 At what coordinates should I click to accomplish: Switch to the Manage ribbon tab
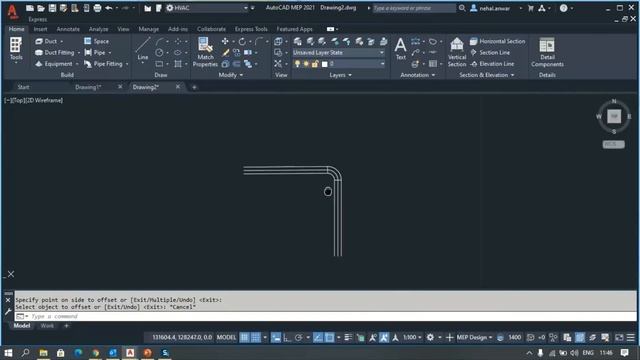pos(149,29)
